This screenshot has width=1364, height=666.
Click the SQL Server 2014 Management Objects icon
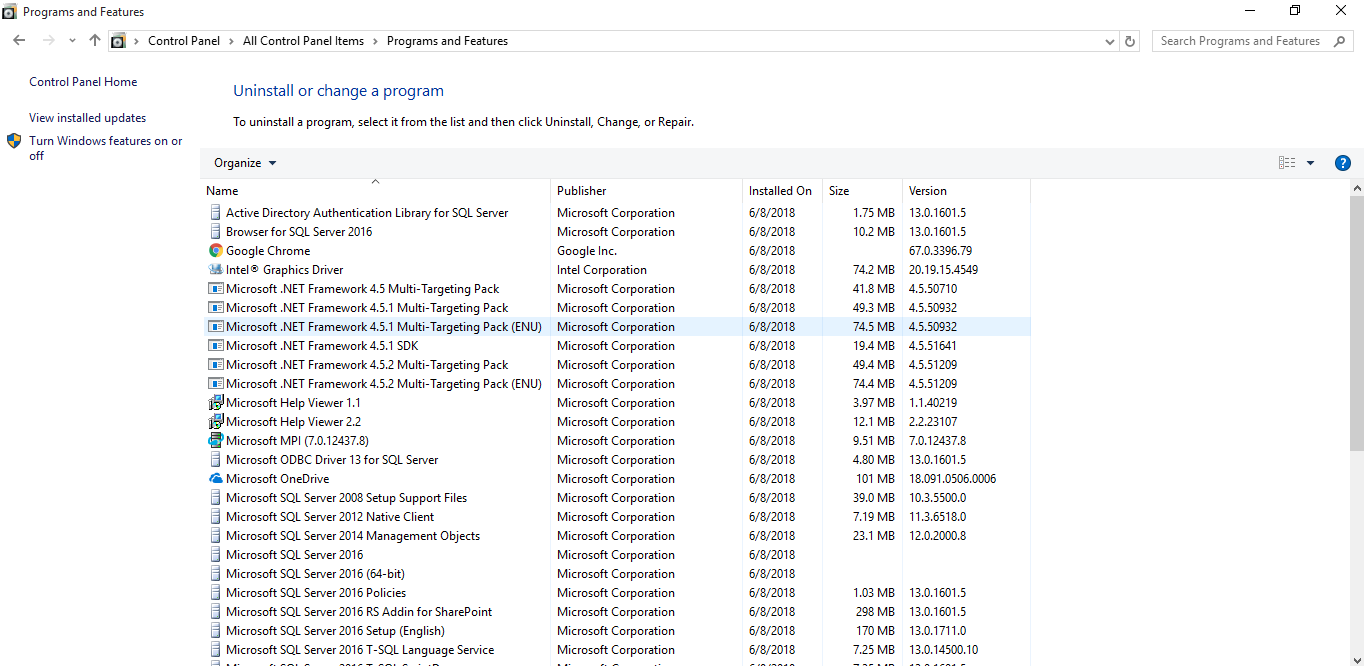tap(215, 536)
